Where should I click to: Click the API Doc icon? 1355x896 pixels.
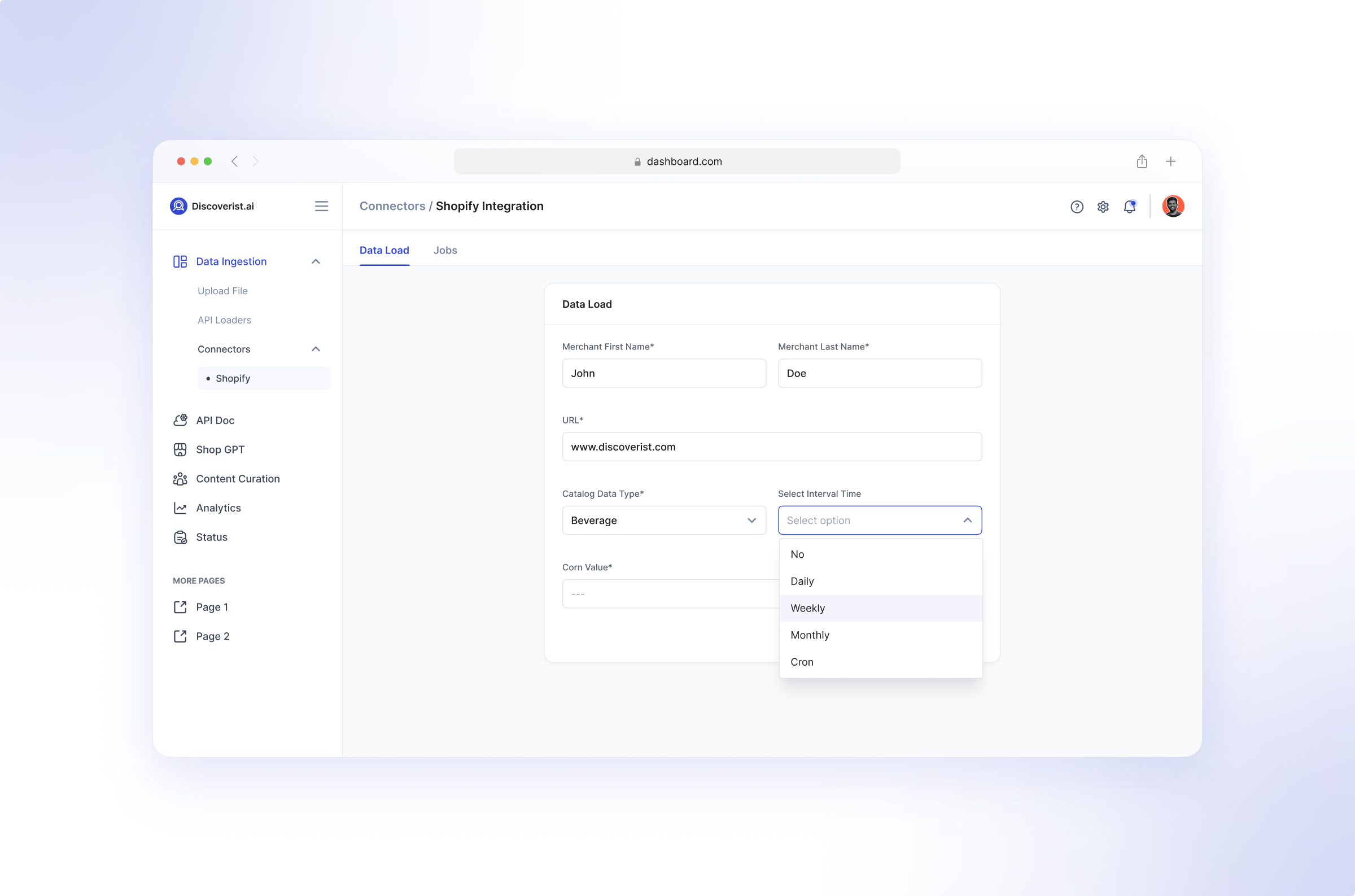point(180,420)
